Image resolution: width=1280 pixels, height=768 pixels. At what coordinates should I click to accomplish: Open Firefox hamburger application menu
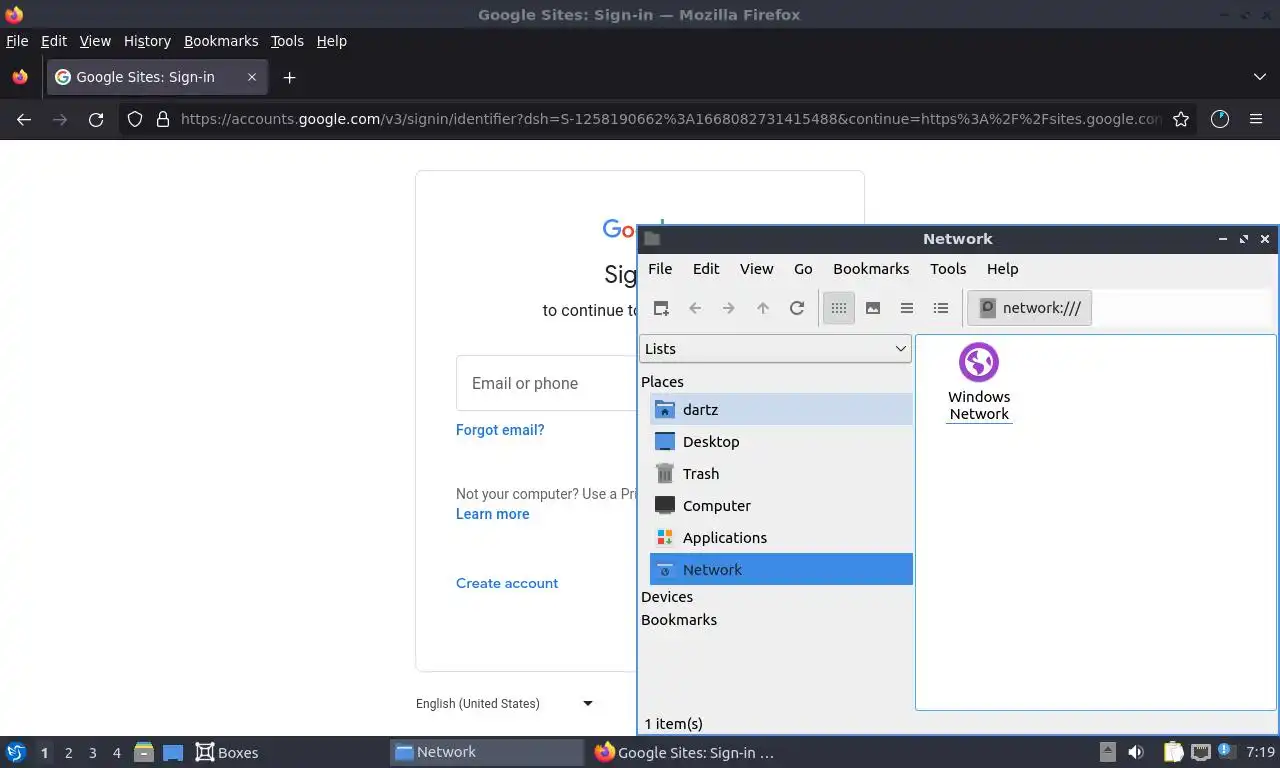coord(1256,119)
